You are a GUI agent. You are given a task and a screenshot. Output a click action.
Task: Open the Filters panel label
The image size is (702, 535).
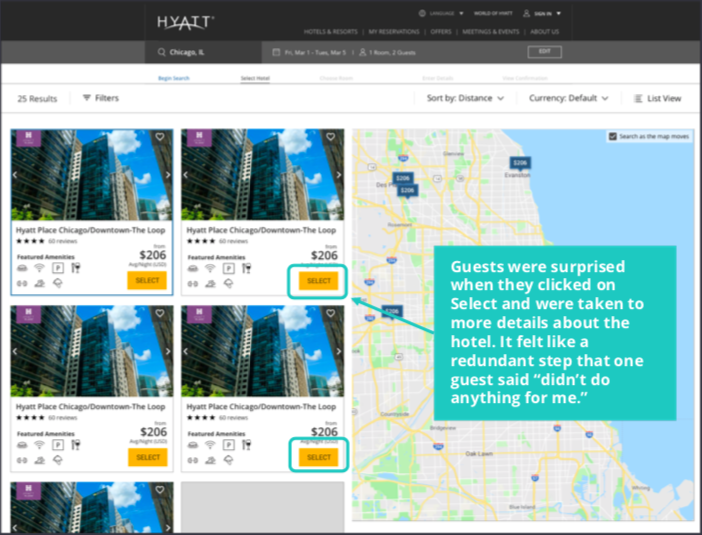click(107, 98)
